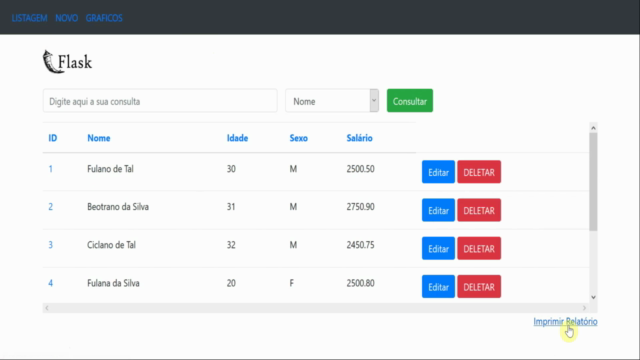Click Editar for Fulana da Silva
The height and width of the screenshot is (360, 640).
(438, 287)
